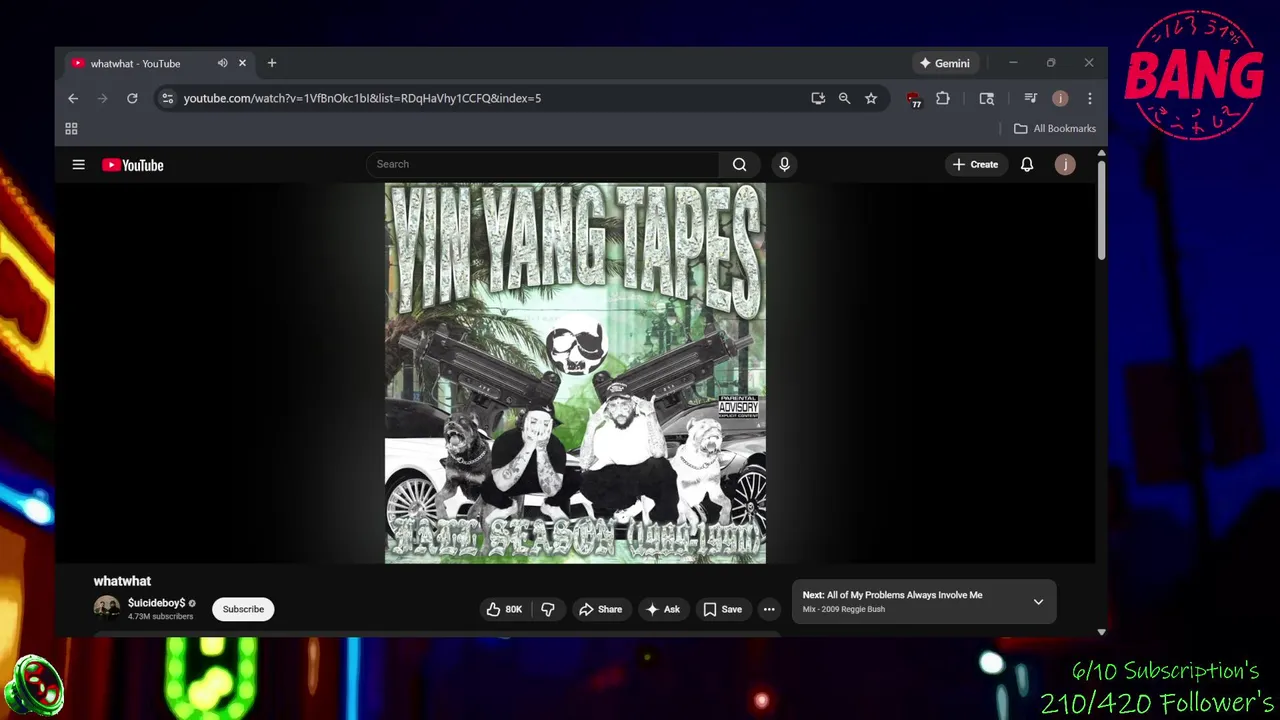Open Chrome profile avatar
This screenshot has height=720, width=1280.
[1060, 98]
